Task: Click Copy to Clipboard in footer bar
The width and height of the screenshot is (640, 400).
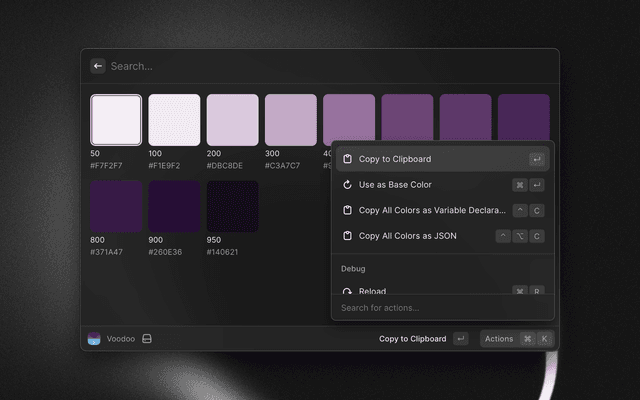Action: pyautogui.click(x=412, y=339)
